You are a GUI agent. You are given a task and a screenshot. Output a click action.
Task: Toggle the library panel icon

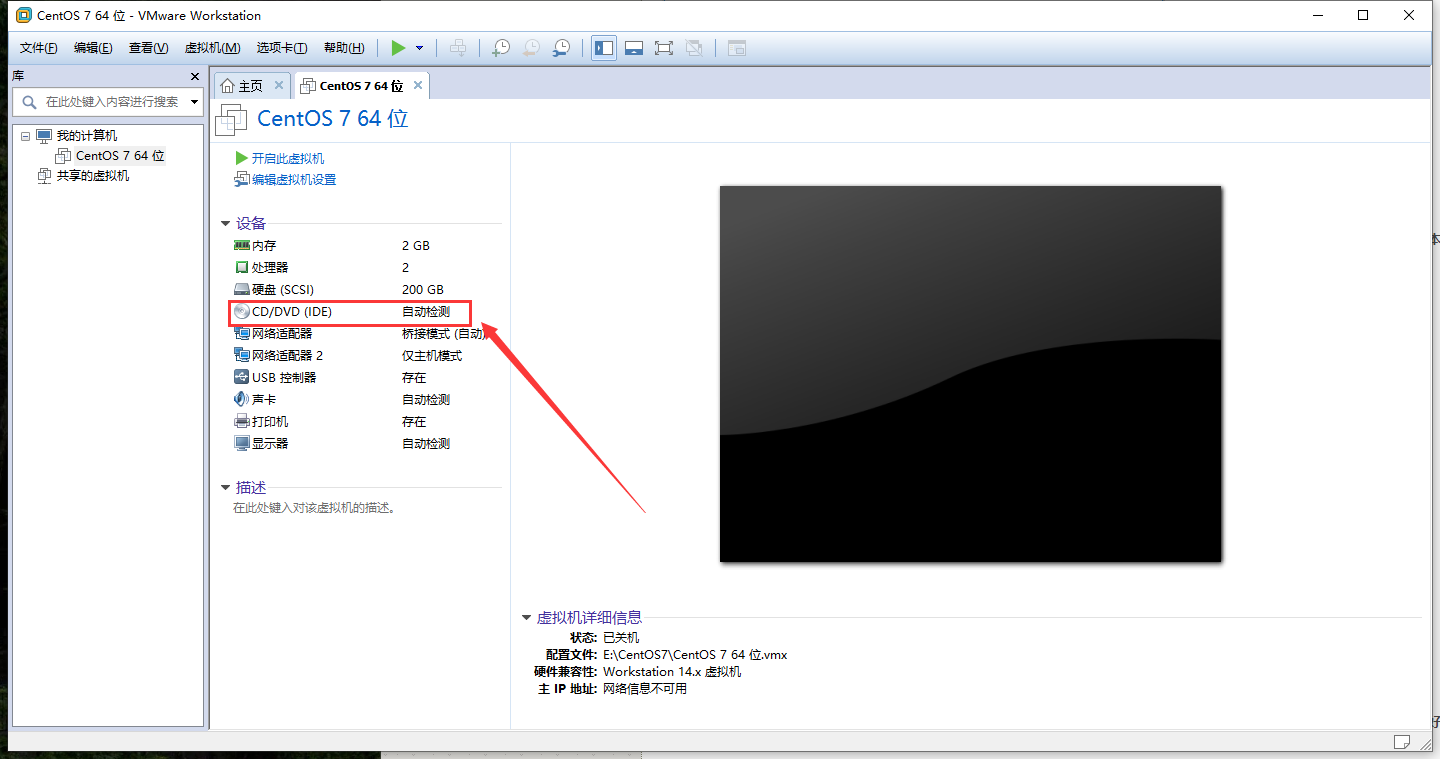603,47
